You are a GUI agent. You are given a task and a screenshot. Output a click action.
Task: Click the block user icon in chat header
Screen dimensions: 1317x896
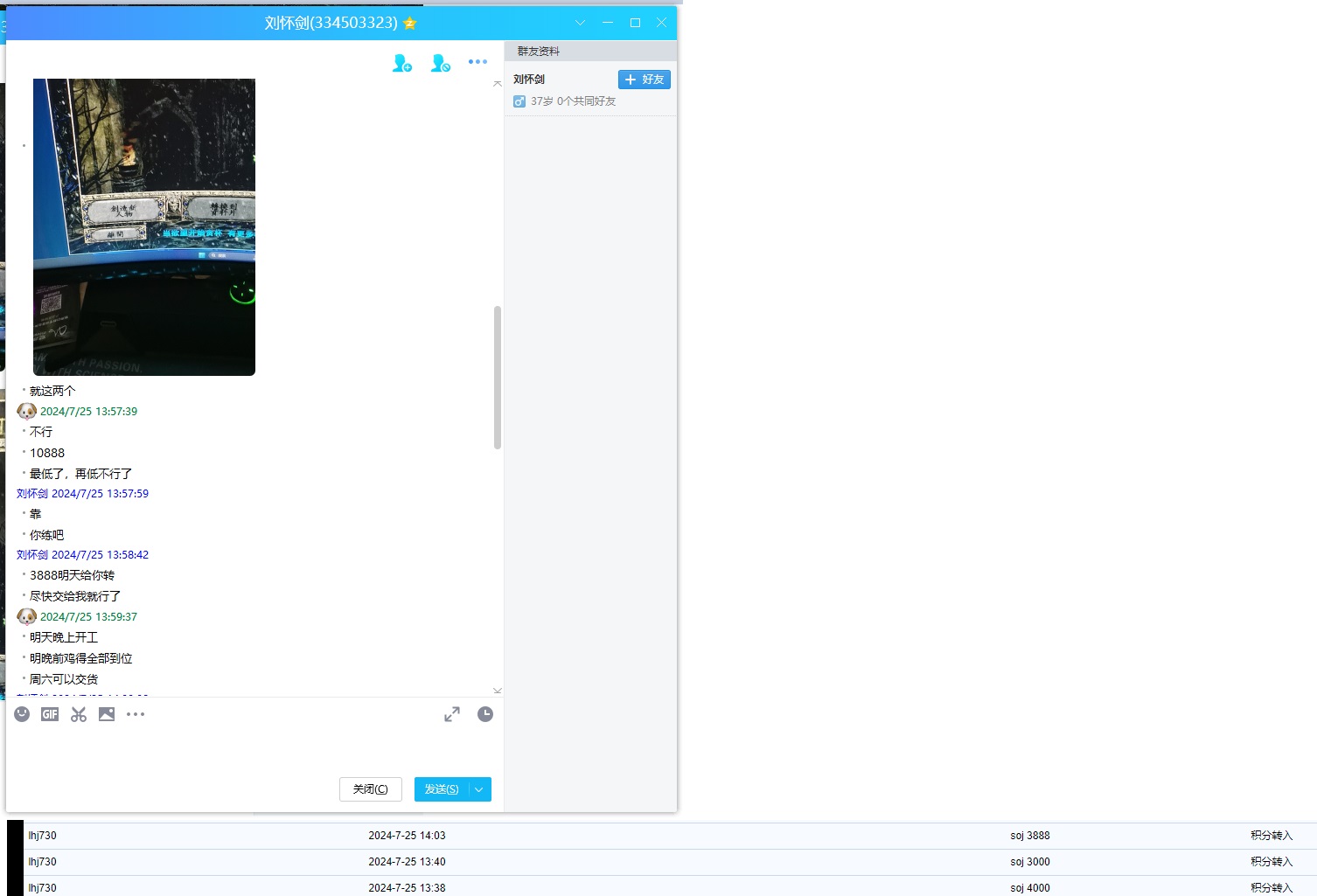[x=441, y=63]
